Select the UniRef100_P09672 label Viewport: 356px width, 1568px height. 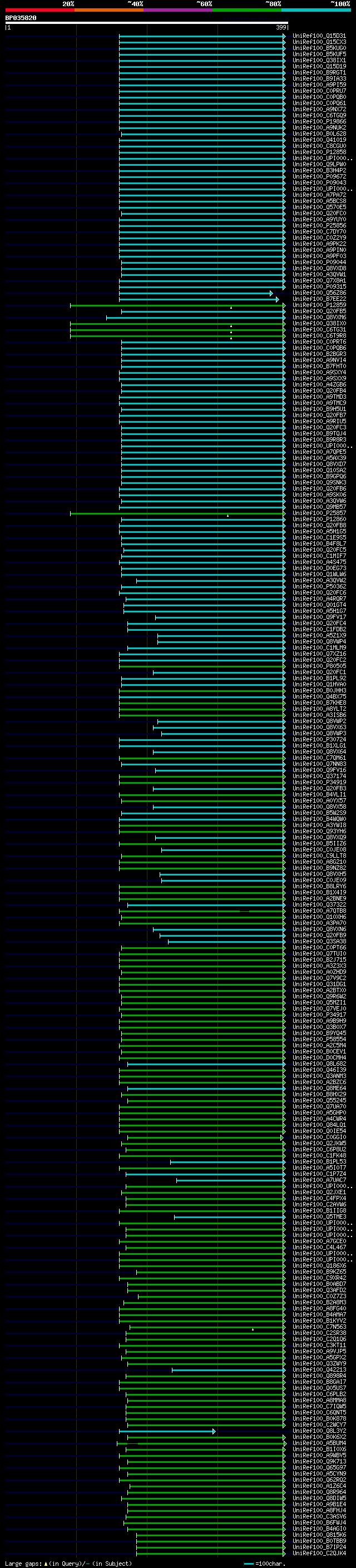[319, 176]
